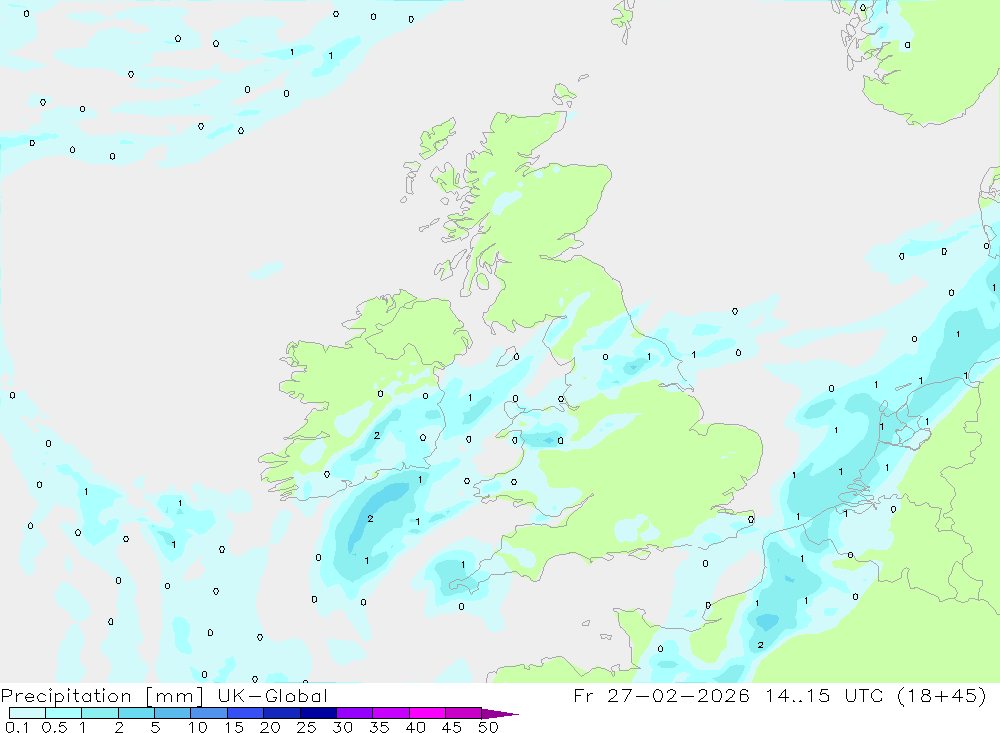Pick the 10–15 mm legend color swatch
The image size is (1000, 733).
pyautogui.click(x=209, y=713)
